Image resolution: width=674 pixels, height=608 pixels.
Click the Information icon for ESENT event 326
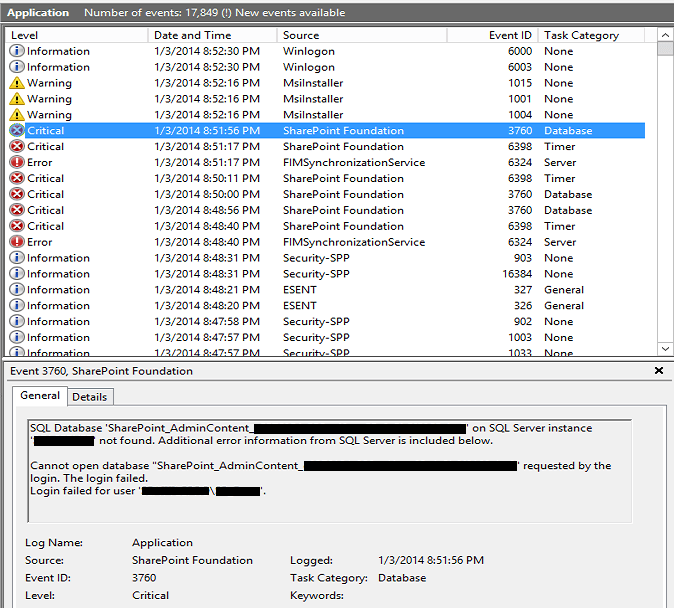coord(17,305)
